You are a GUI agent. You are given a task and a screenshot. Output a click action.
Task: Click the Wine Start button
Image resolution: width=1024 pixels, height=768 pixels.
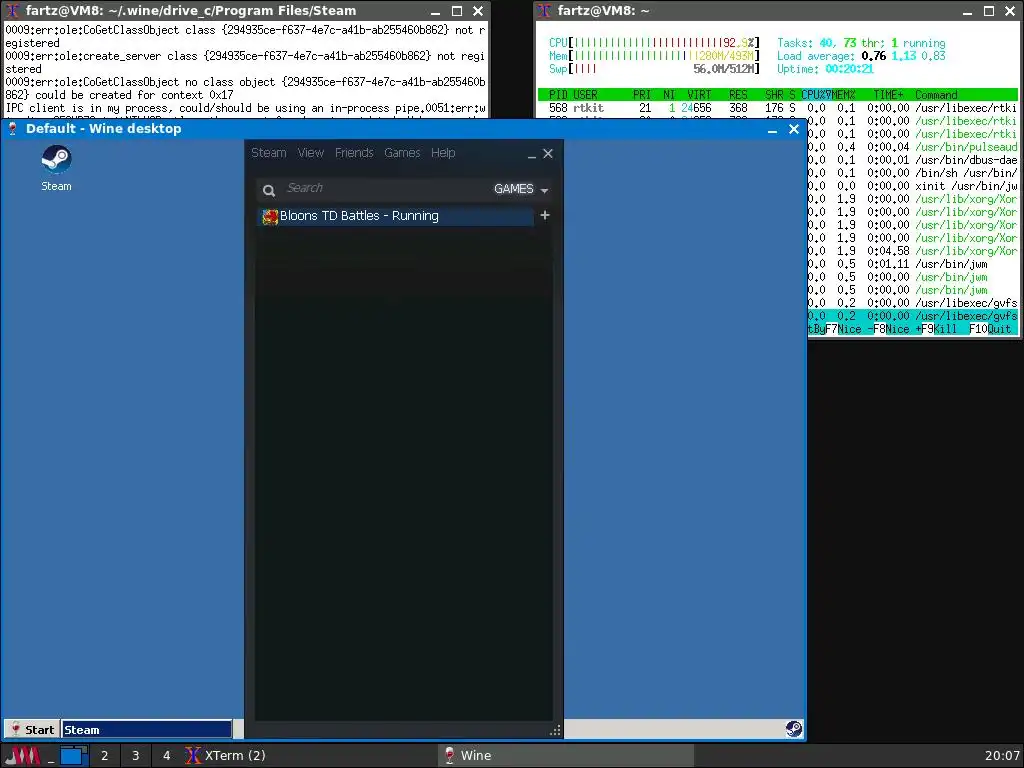[31, 729]
